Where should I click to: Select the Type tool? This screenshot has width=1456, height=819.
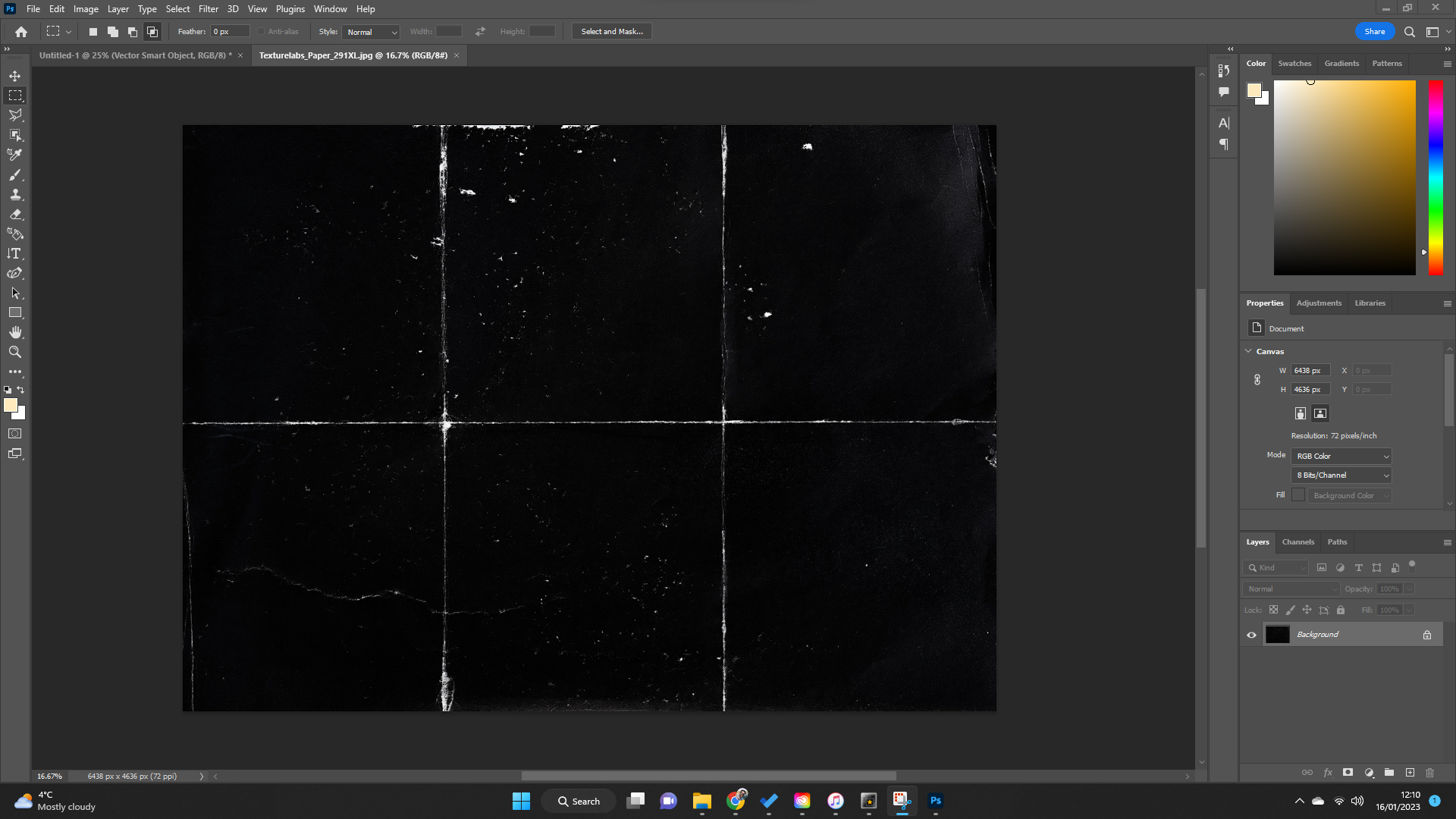click(15, 253)
